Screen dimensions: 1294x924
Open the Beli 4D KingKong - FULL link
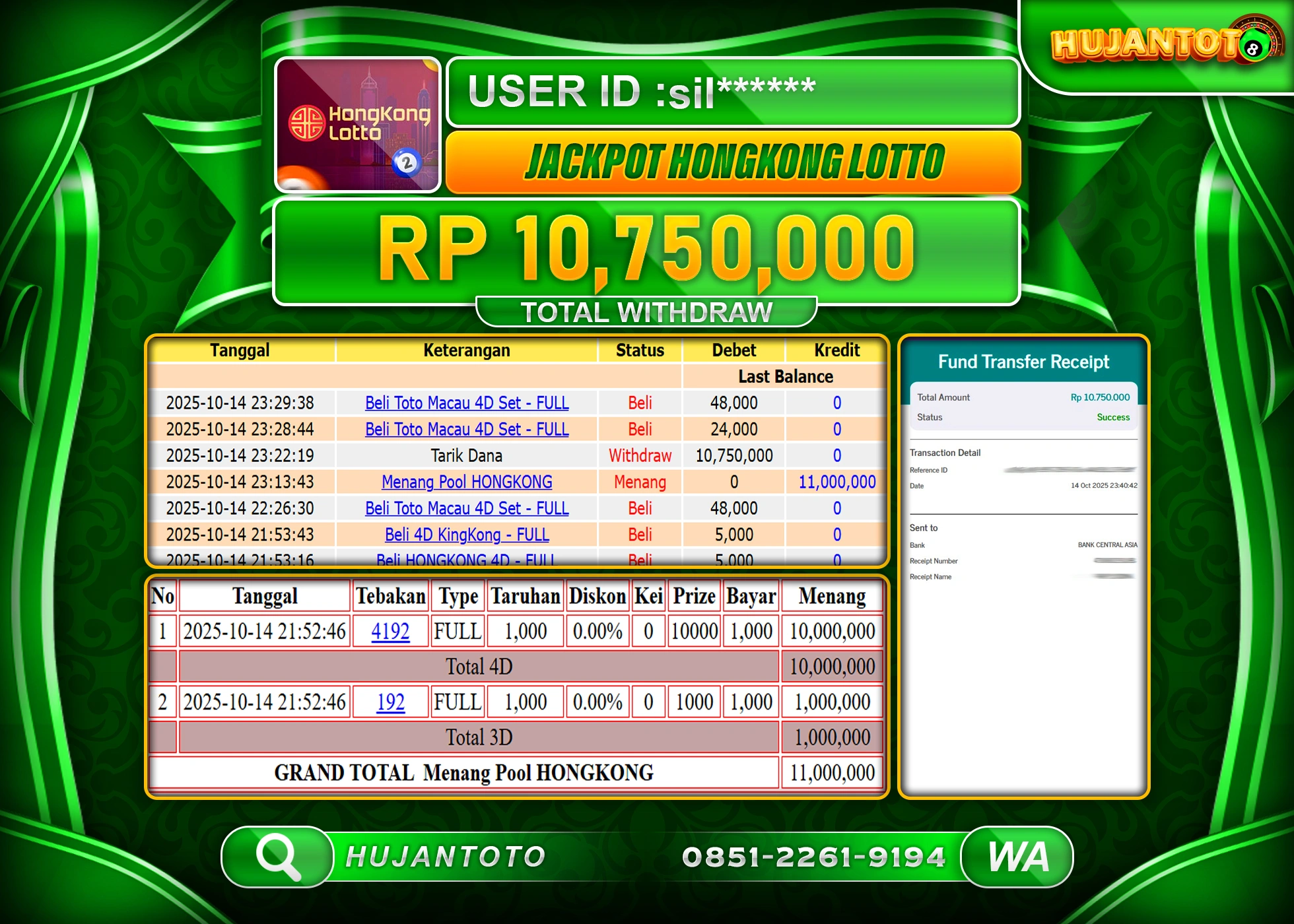[x=466, y=535]
